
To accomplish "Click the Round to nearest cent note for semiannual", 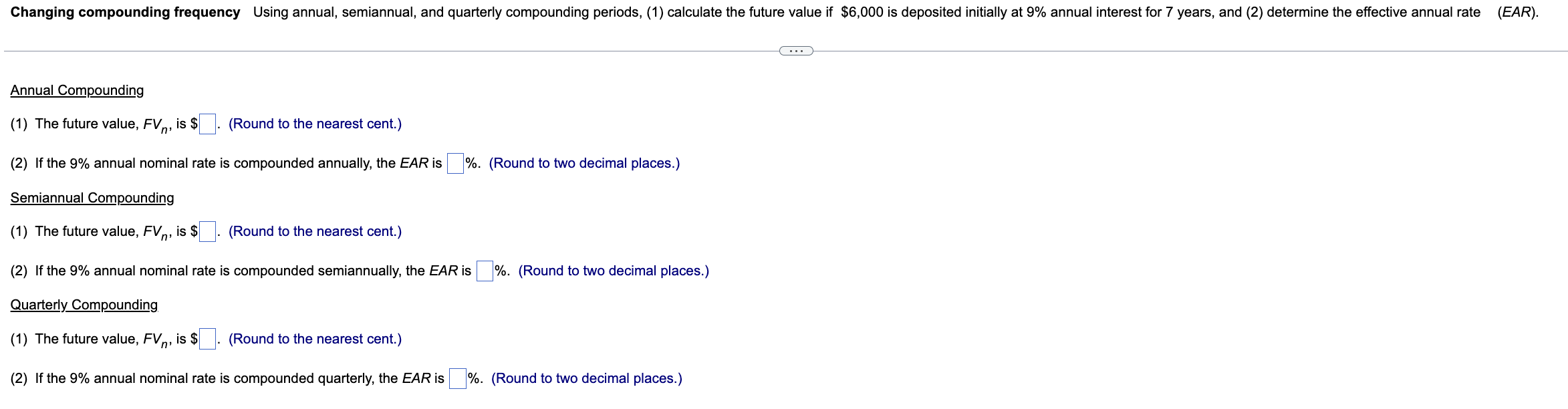I will [315, 231].
